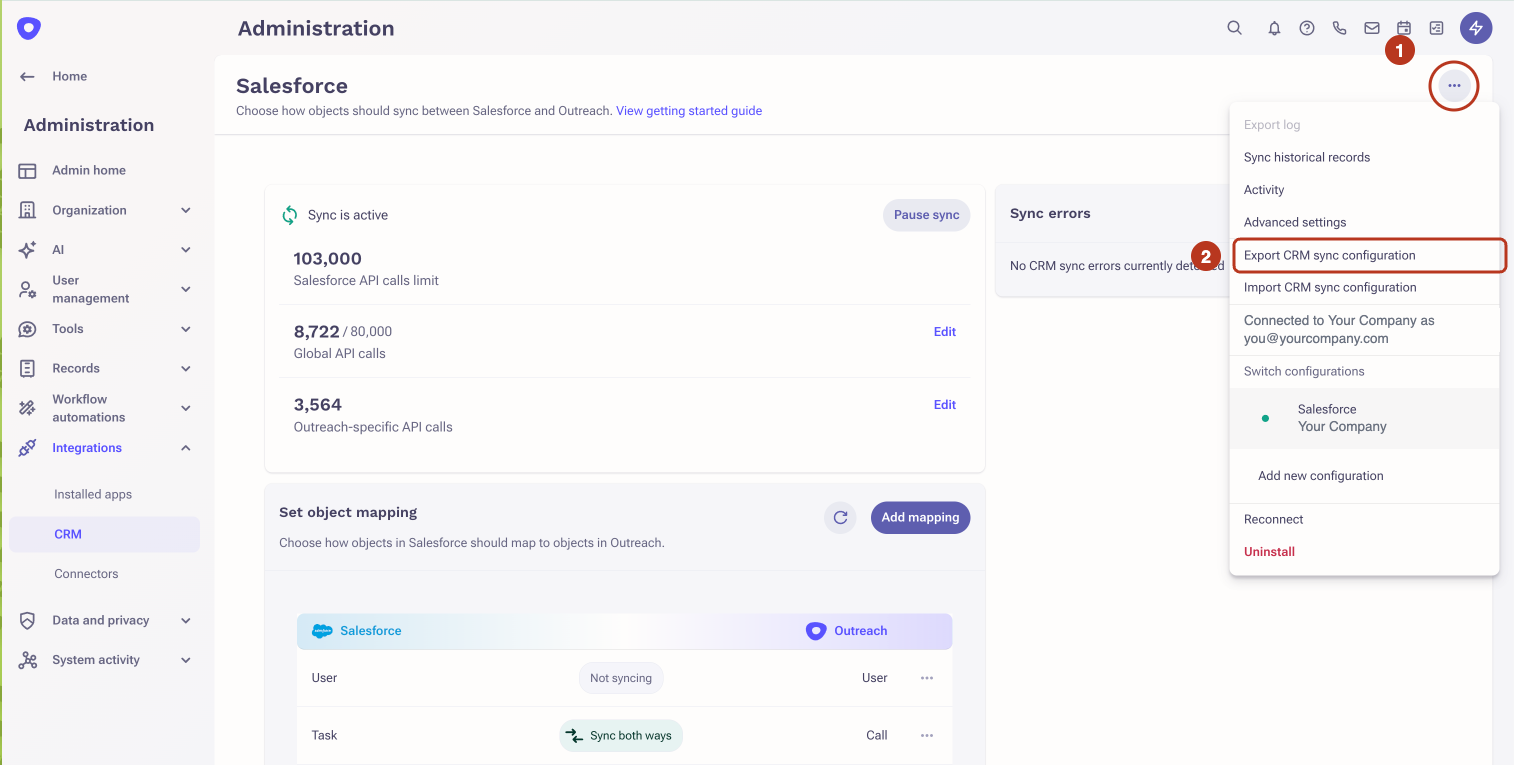Viewport: 1514px width, 765px height.
Task: Click the 103,000 API calls limit value
Action: (x=328, y=258)
